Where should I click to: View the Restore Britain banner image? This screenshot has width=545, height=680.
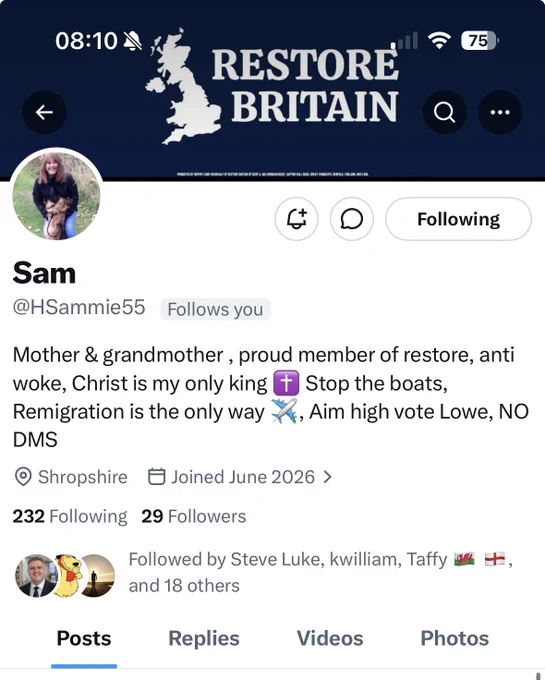[272, 89]
